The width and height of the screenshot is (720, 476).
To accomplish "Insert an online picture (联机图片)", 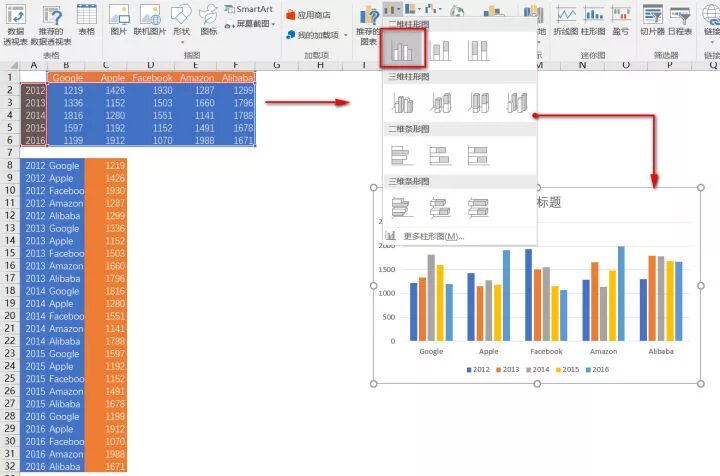I will 150,21.
